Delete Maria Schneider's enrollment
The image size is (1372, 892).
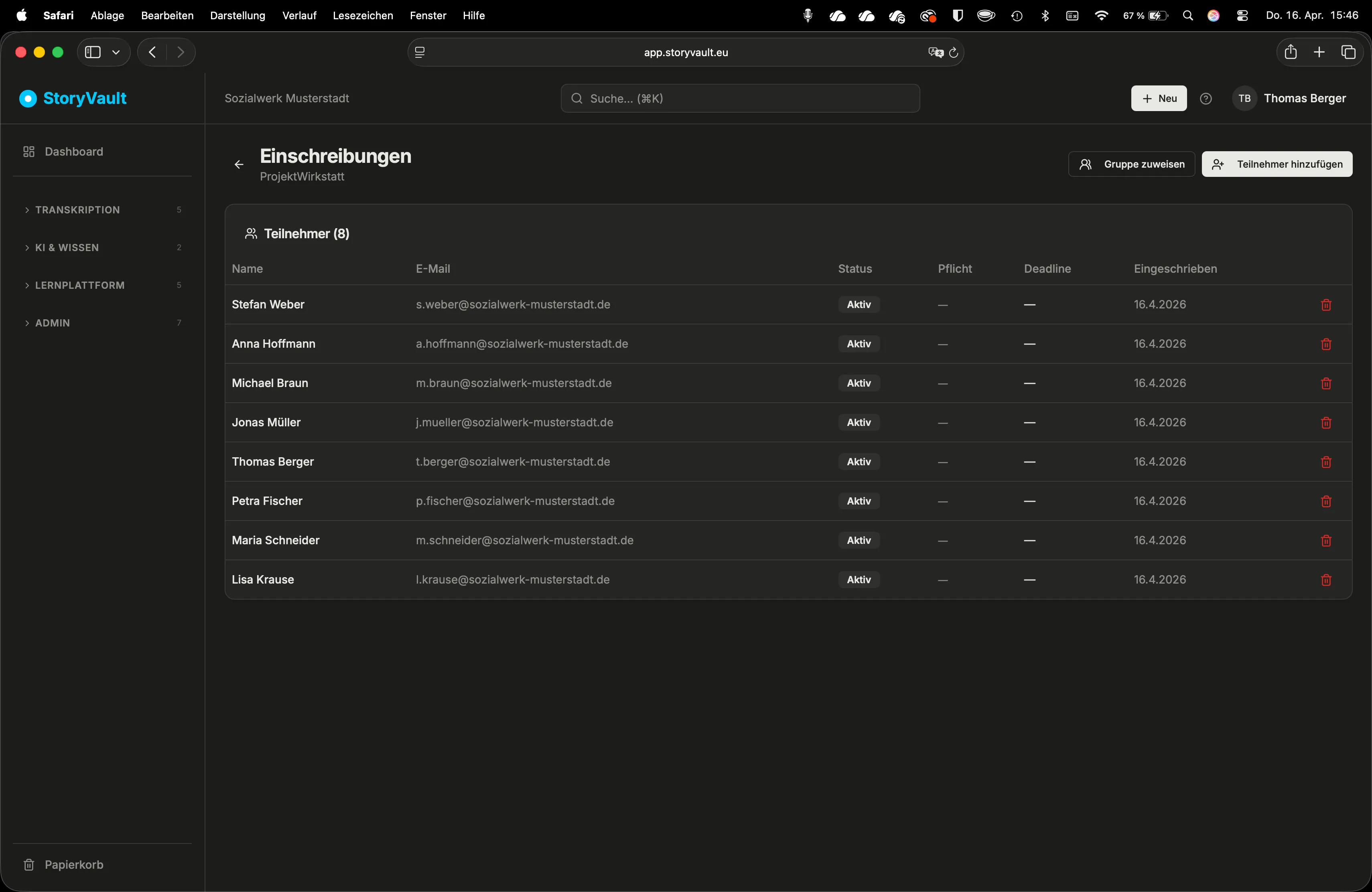[1326, 541]
